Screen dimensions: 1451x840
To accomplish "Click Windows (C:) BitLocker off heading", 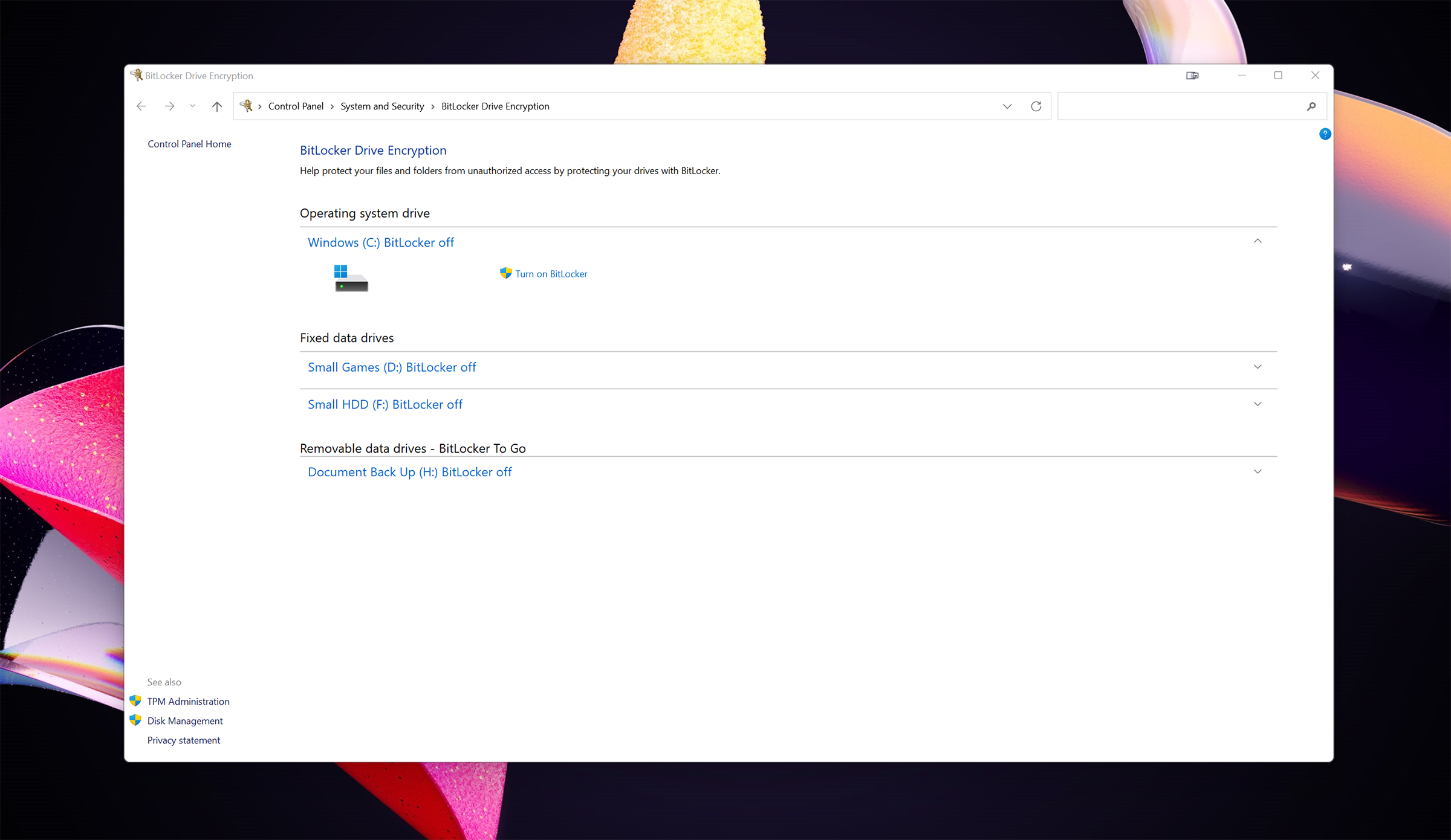I will tap(381, 242).
